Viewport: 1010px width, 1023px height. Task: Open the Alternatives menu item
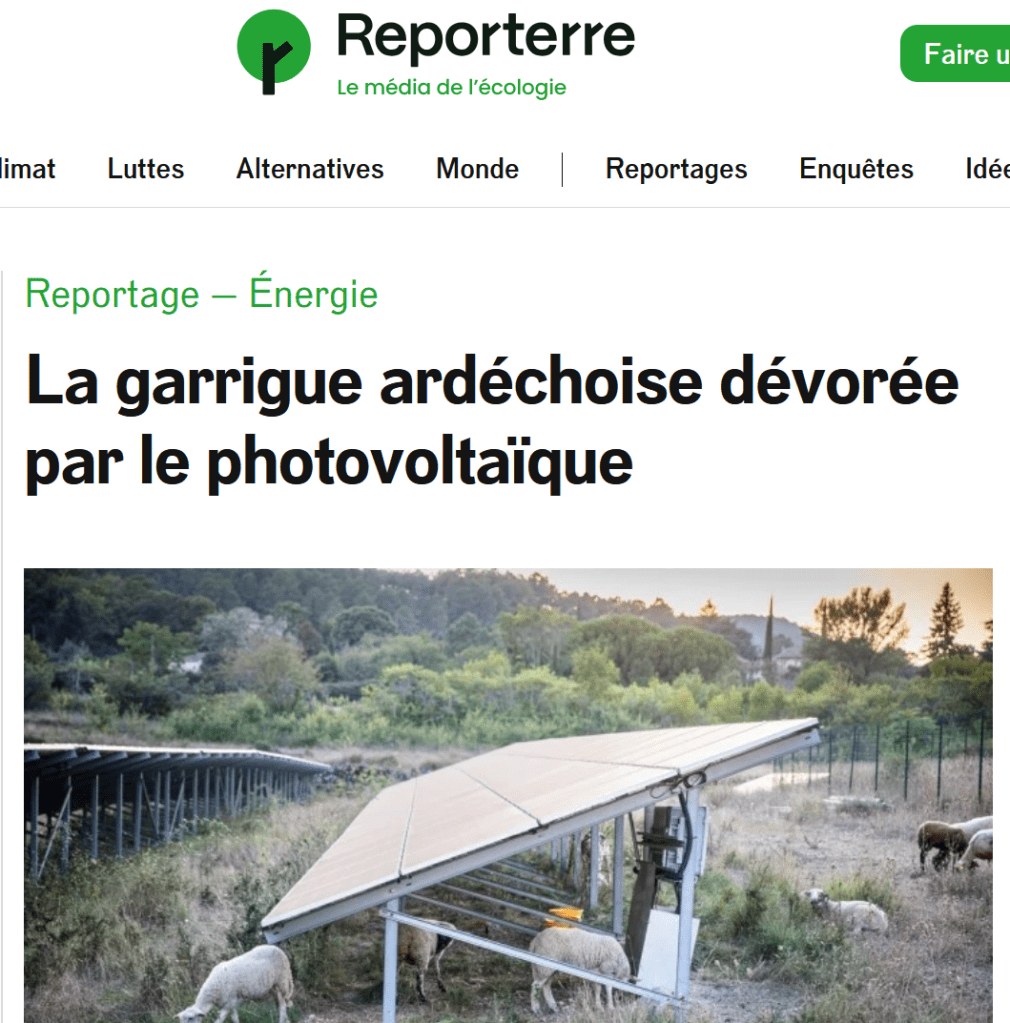coord(310,169)
